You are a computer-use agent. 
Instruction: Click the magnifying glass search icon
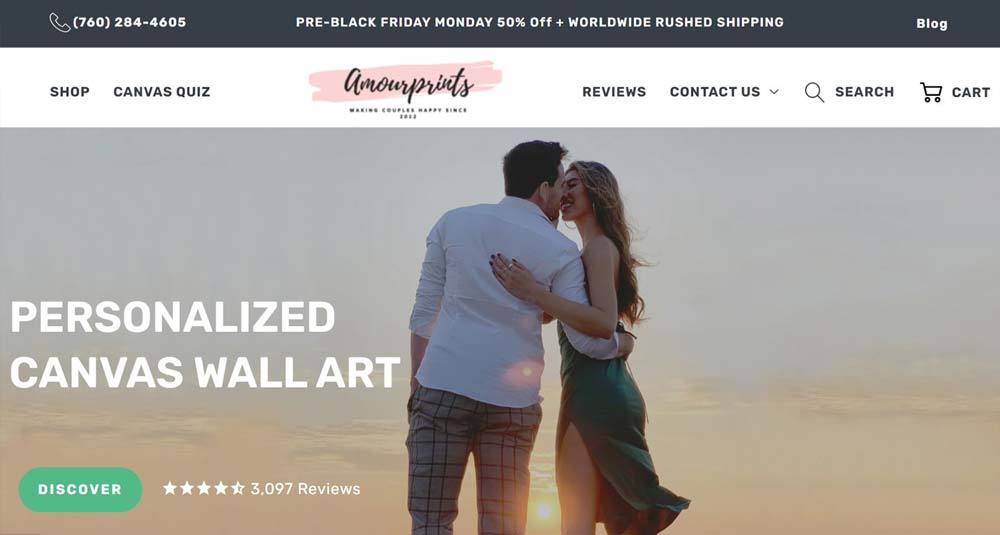tap(814, 92)
